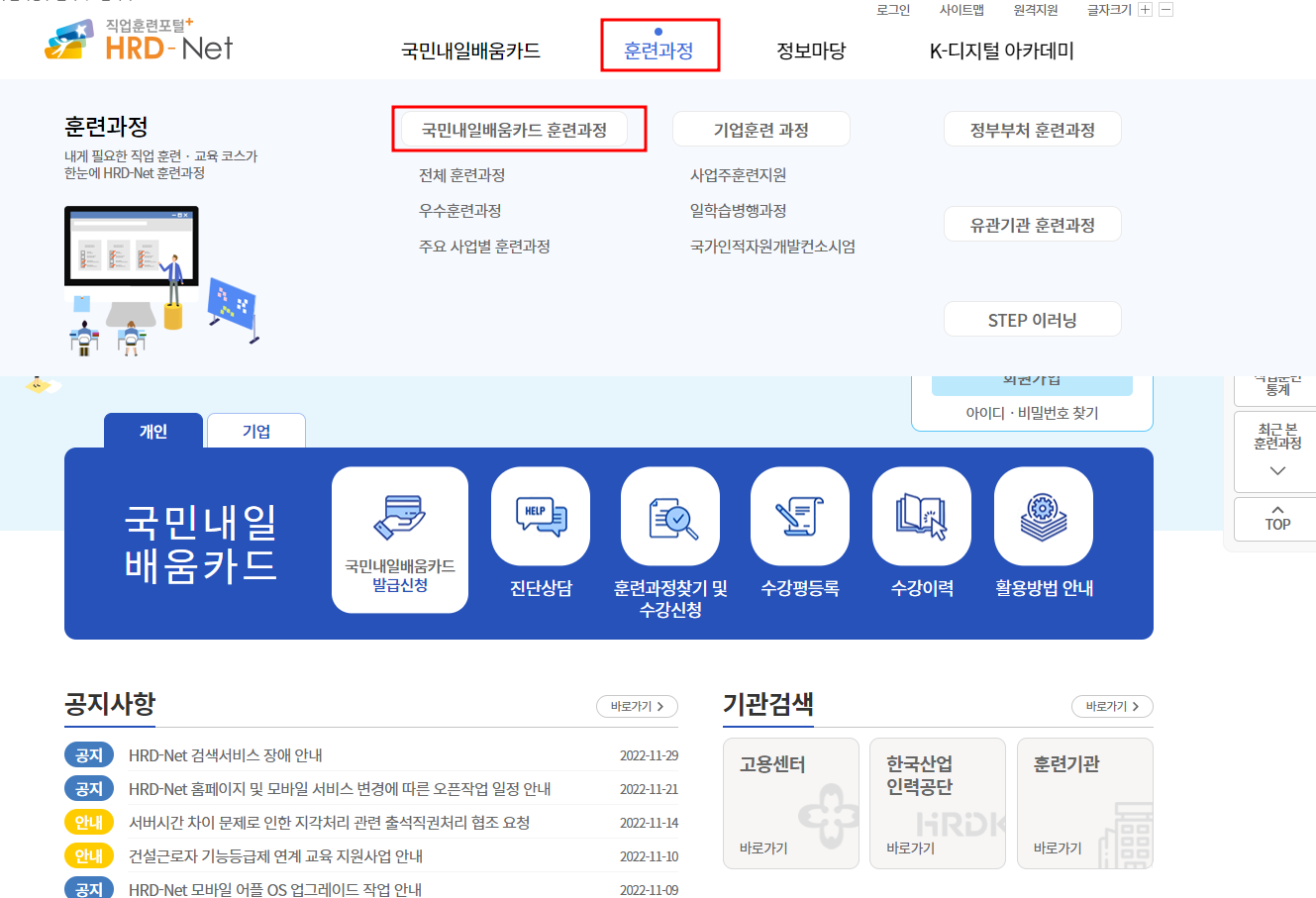
Task: Click 아이디·비밀번호 찾기 link
Action: pyautogui.click(x=1032, y=413)
